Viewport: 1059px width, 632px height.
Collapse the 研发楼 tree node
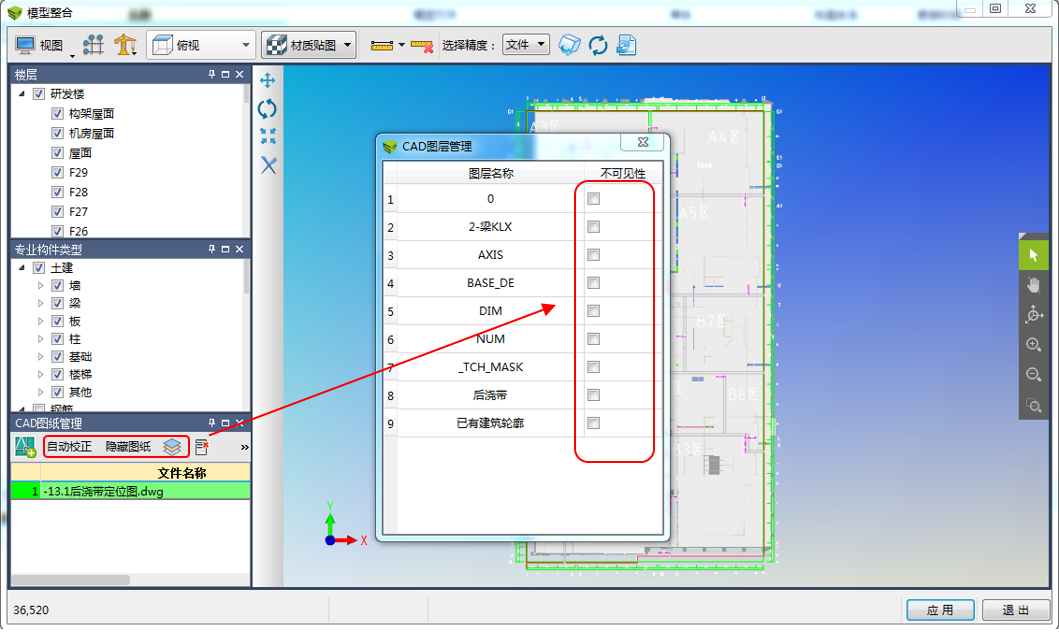coord(22,94)
